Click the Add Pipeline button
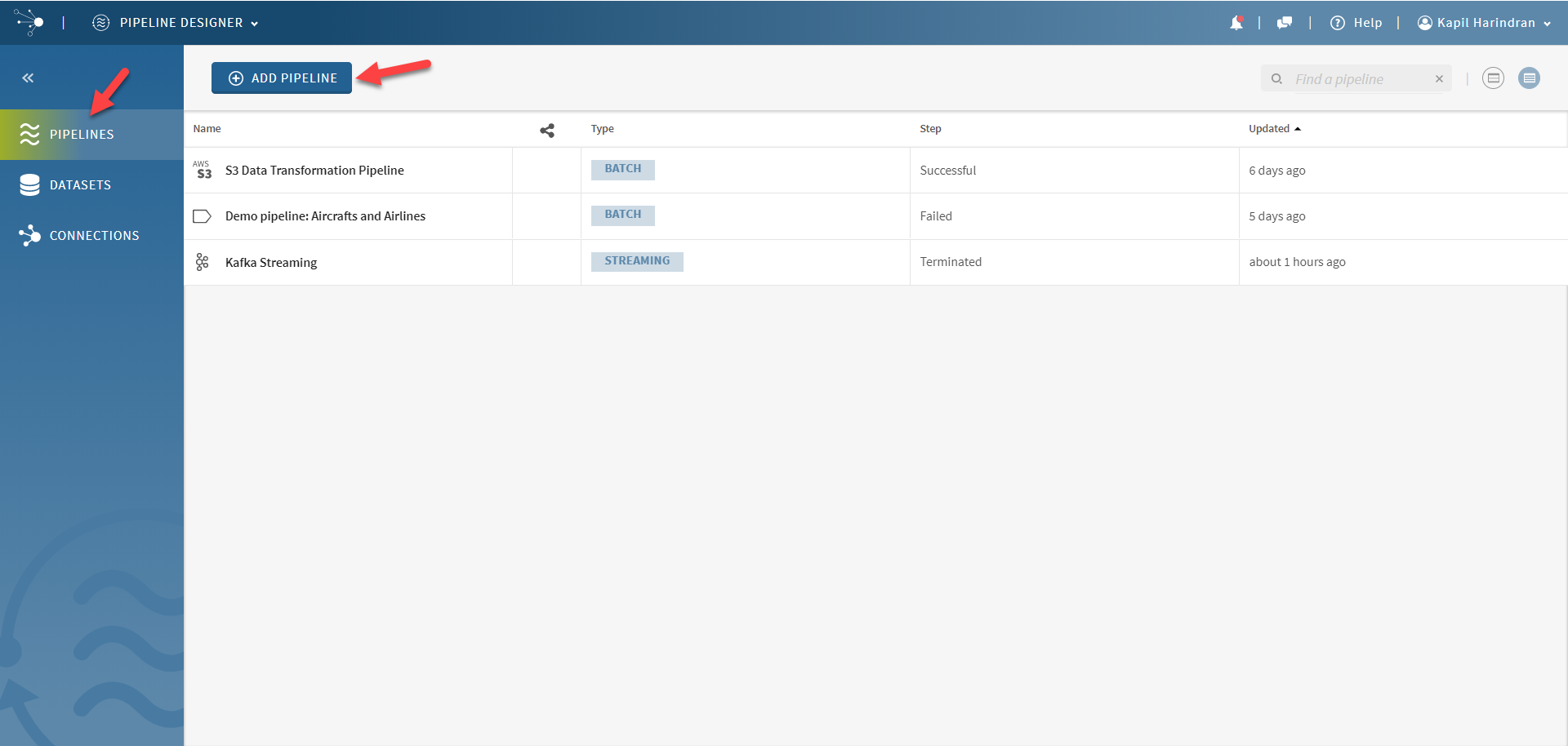Screen dimensions: 1568x746 [x=281, y=78]
